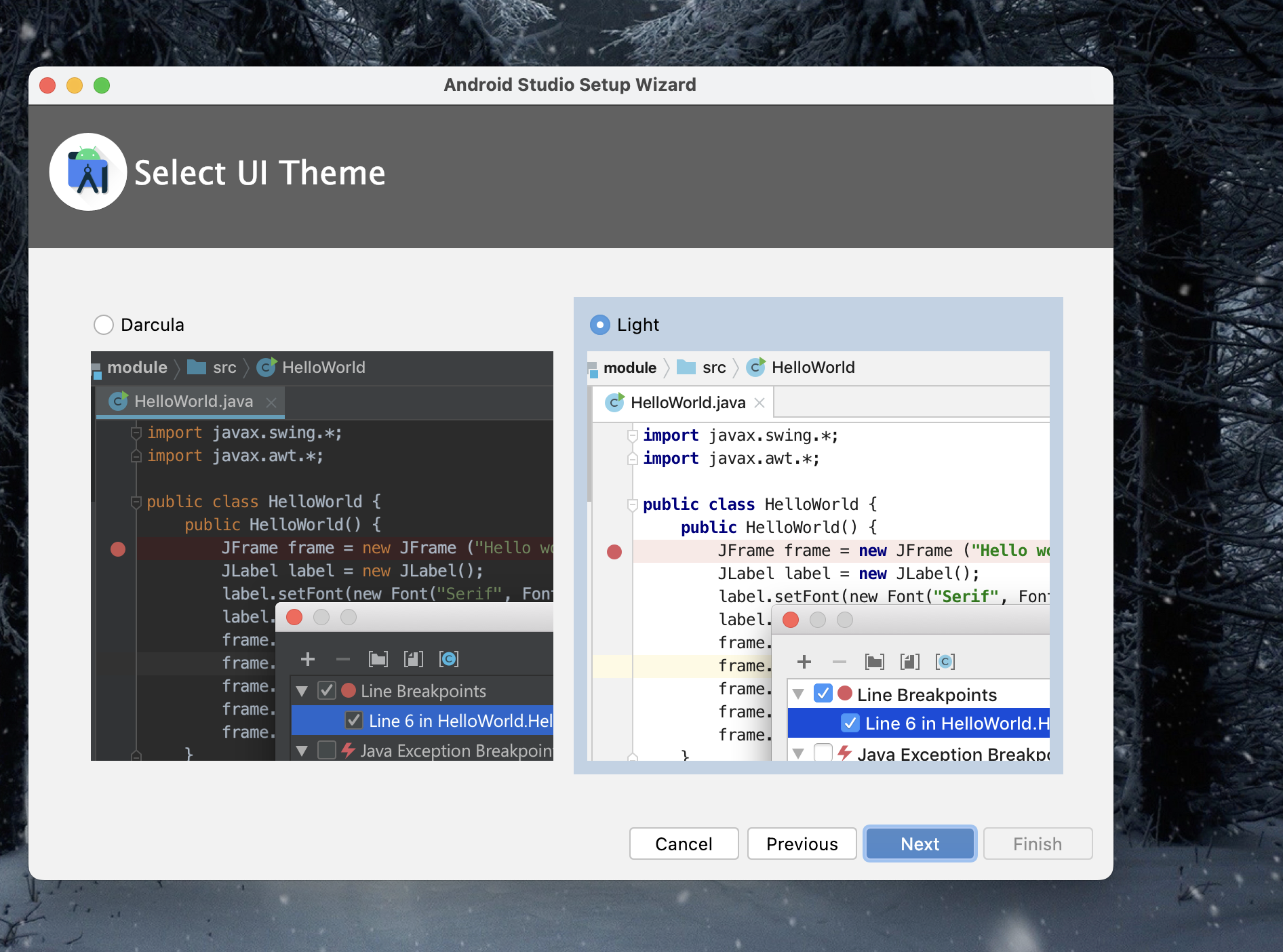The image size is (1283, 952).
Task: Fold the class HelloWorld block in Darcula preview
Action: pos(136,502)
